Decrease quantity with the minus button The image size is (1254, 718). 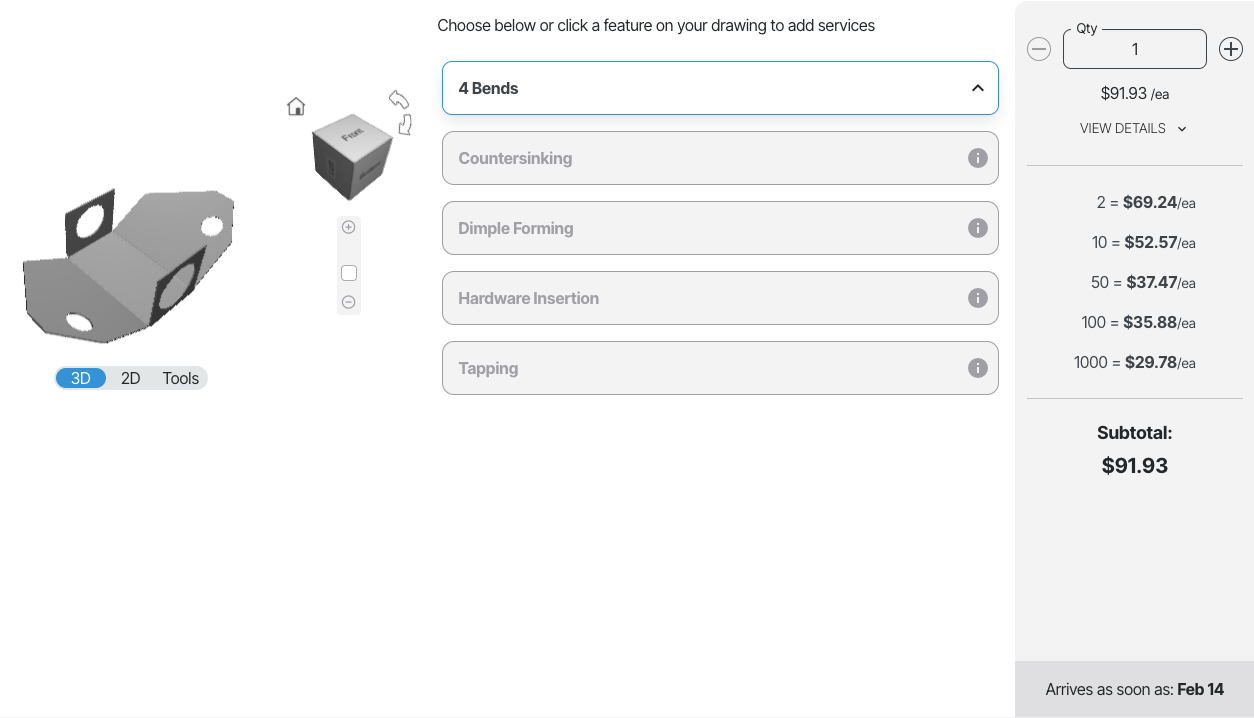1039,49
